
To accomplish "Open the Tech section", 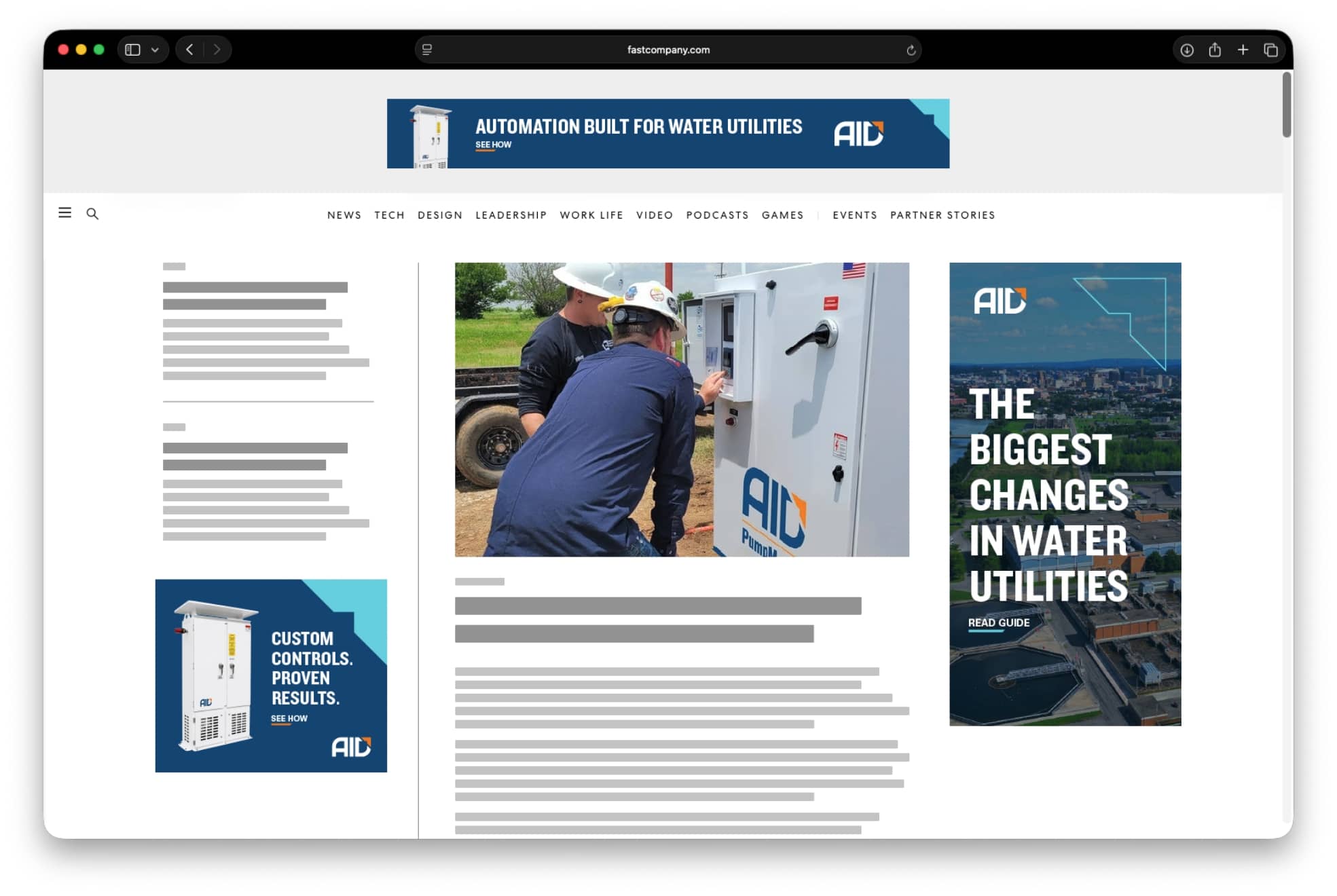I will coord(389,215).
